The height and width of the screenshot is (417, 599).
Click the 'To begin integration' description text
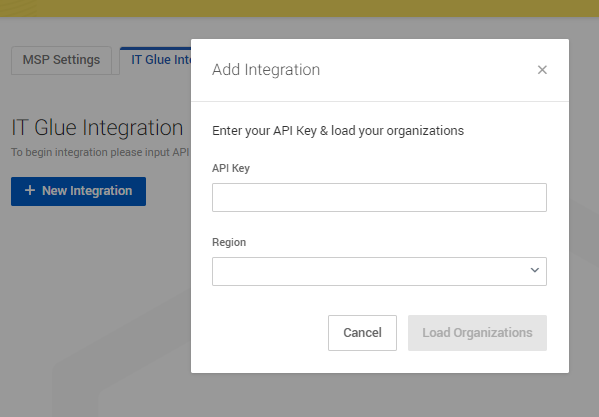(x=100, y=152)
